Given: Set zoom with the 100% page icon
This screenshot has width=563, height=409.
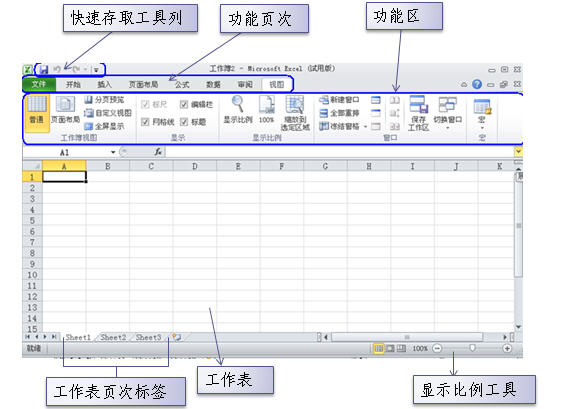Looking at the screenshot, I should click(x=267, y=110).
